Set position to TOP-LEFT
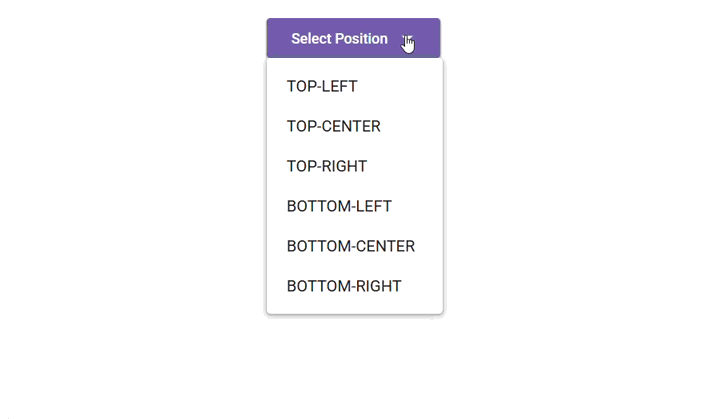 (x=322, y=87)
